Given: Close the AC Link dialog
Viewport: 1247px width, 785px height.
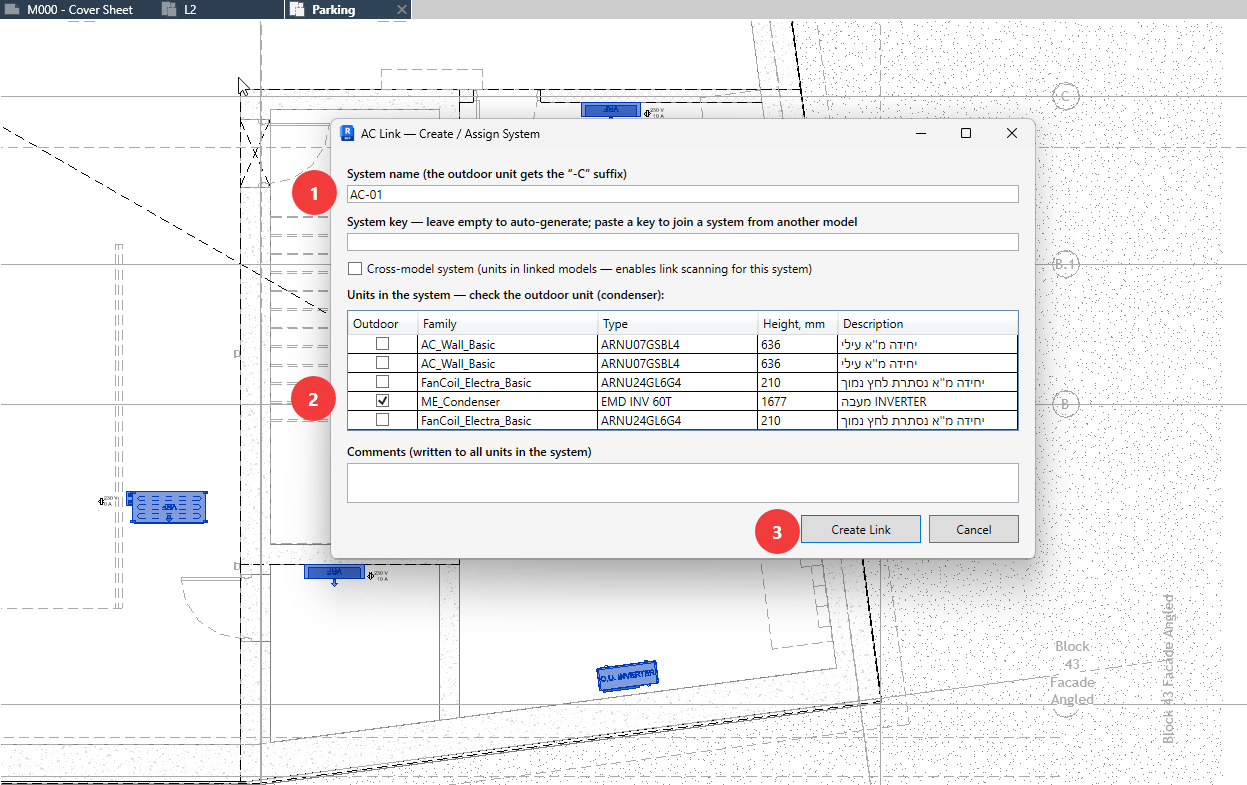Looking at the screenshot, I should click(x=1012, y=133).
